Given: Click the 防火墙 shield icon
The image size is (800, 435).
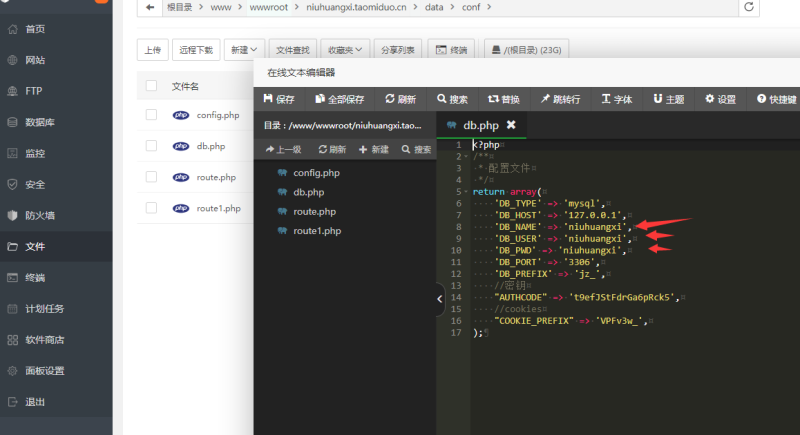Looking at the screenshot, I should 13,215.
